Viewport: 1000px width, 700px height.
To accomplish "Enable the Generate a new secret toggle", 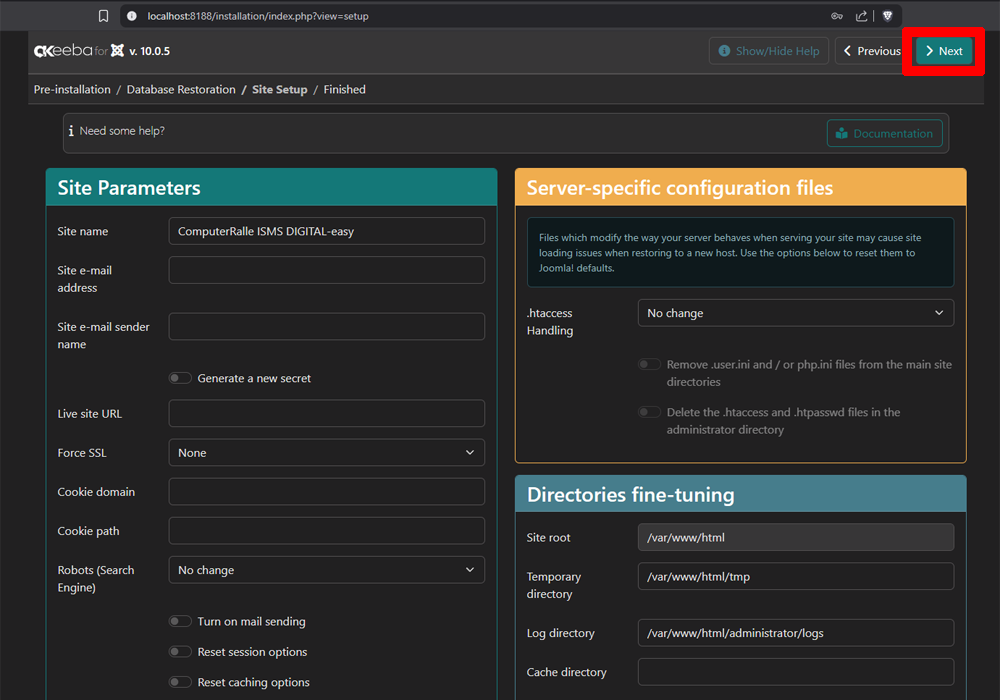I will [x=180, y=377].
